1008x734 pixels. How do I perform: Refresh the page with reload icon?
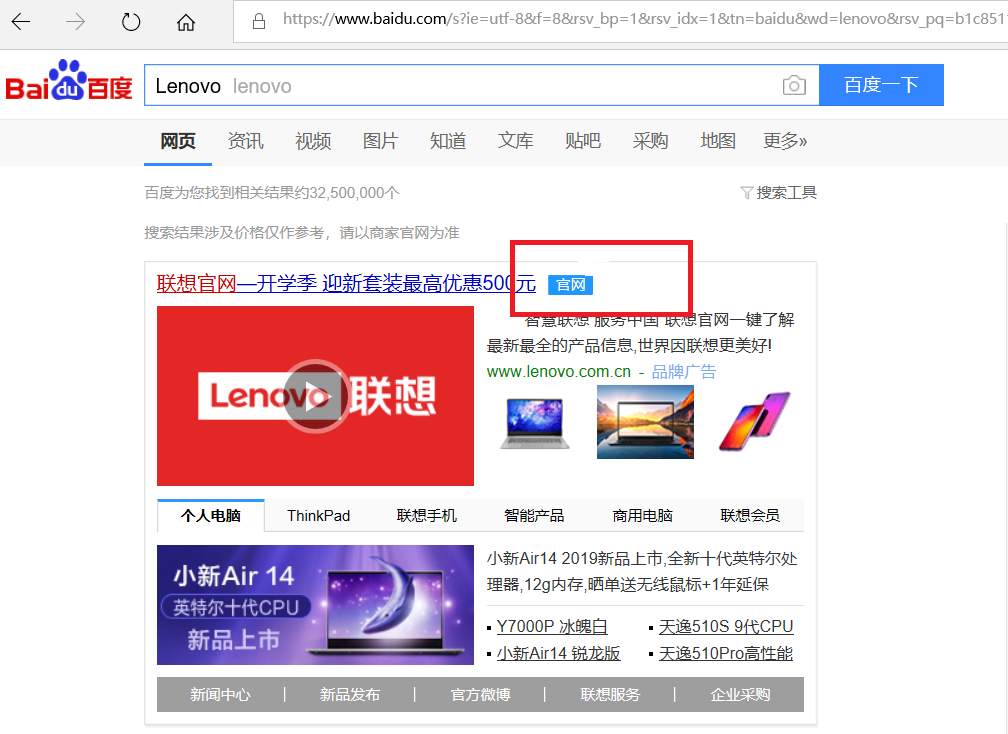point(131,21)
